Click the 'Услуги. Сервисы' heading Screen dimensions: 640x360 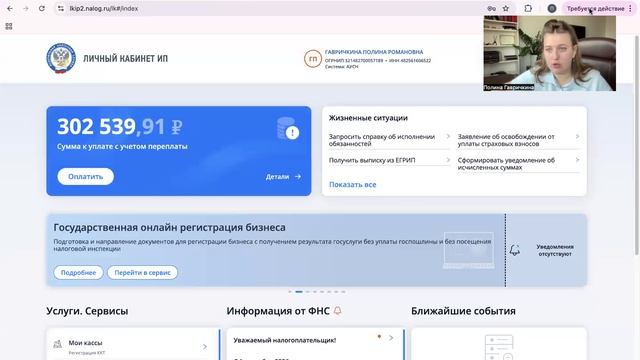(x=87, y=311)
